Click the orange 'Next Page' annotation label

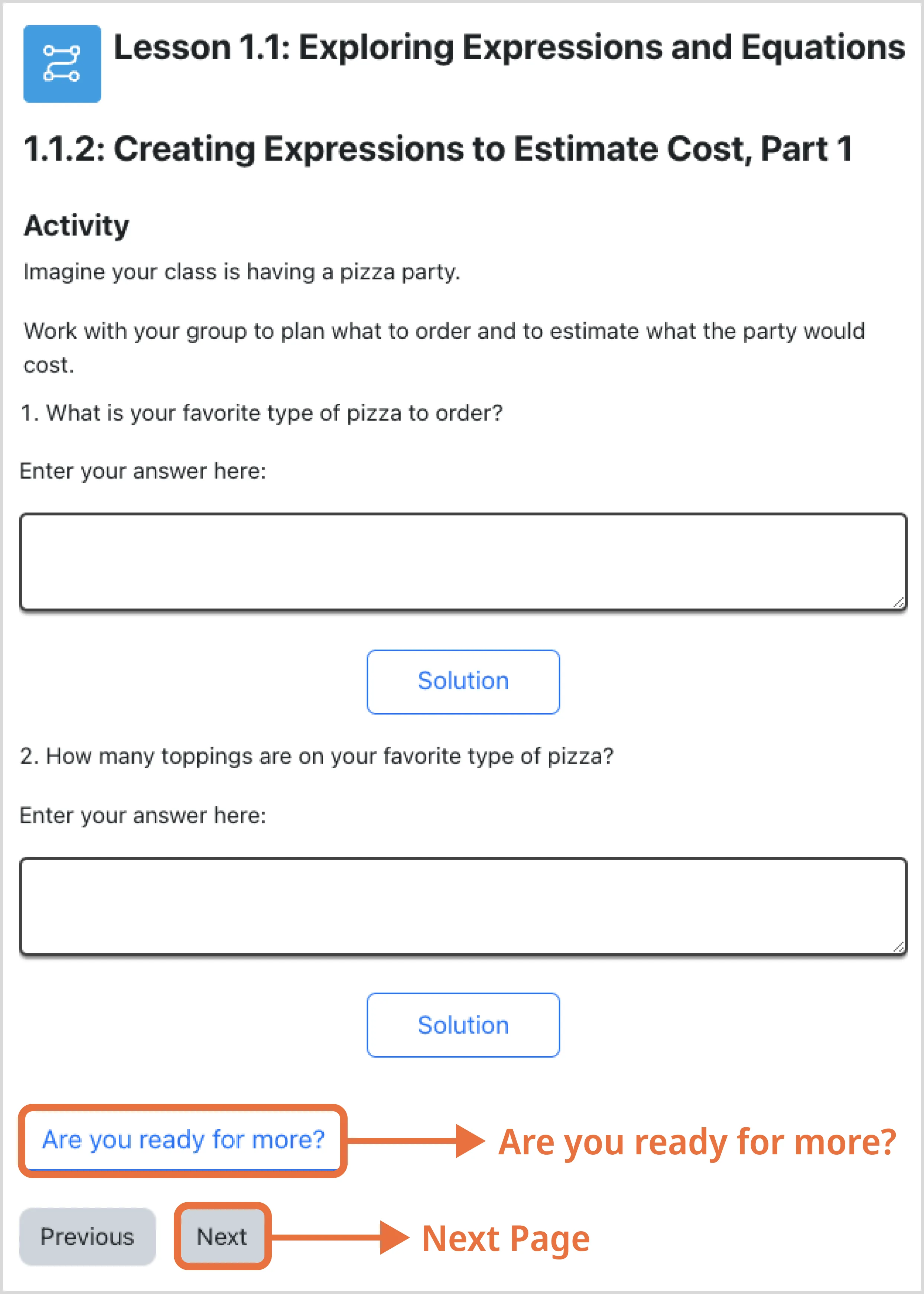pyautogui.click(x=506, y=1239)
